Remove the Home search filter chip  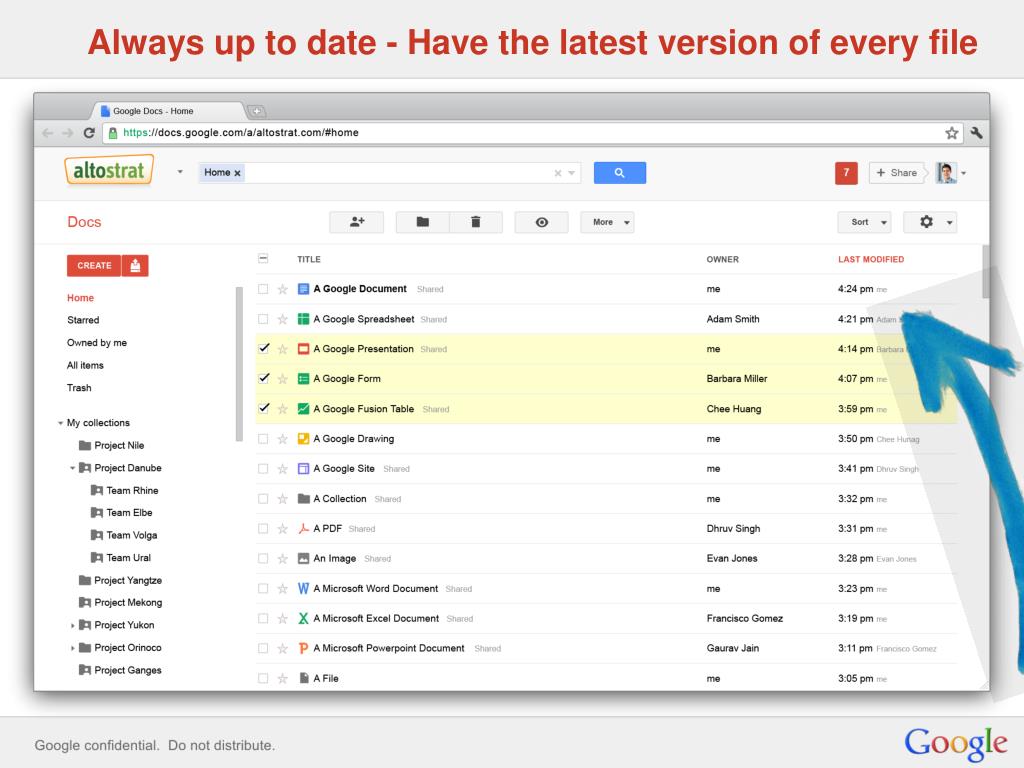238,173
